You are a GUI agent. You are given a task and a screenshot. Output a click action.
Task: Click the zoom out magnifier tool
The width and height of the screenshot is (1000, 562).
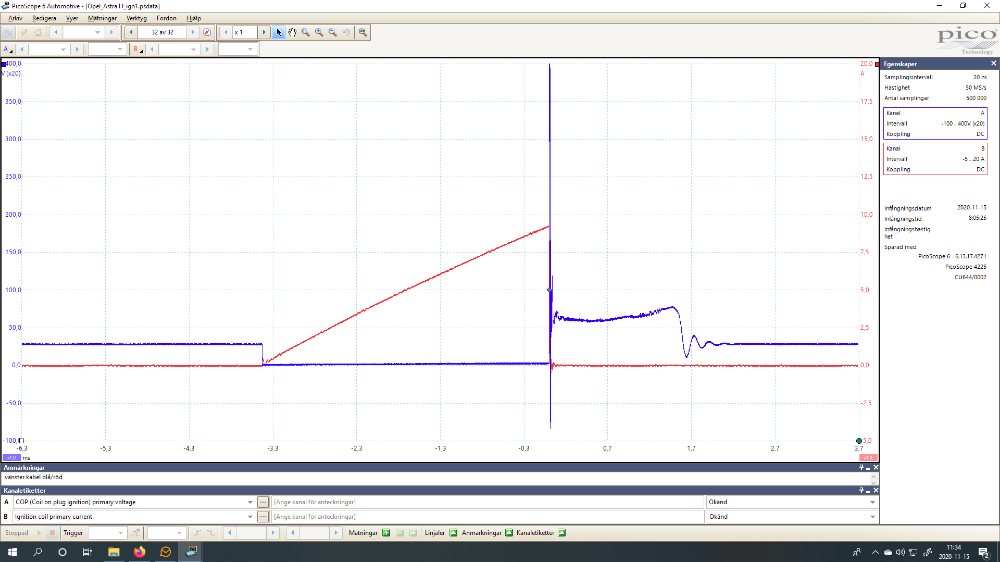pyautogui.click(x=332, y=32)
